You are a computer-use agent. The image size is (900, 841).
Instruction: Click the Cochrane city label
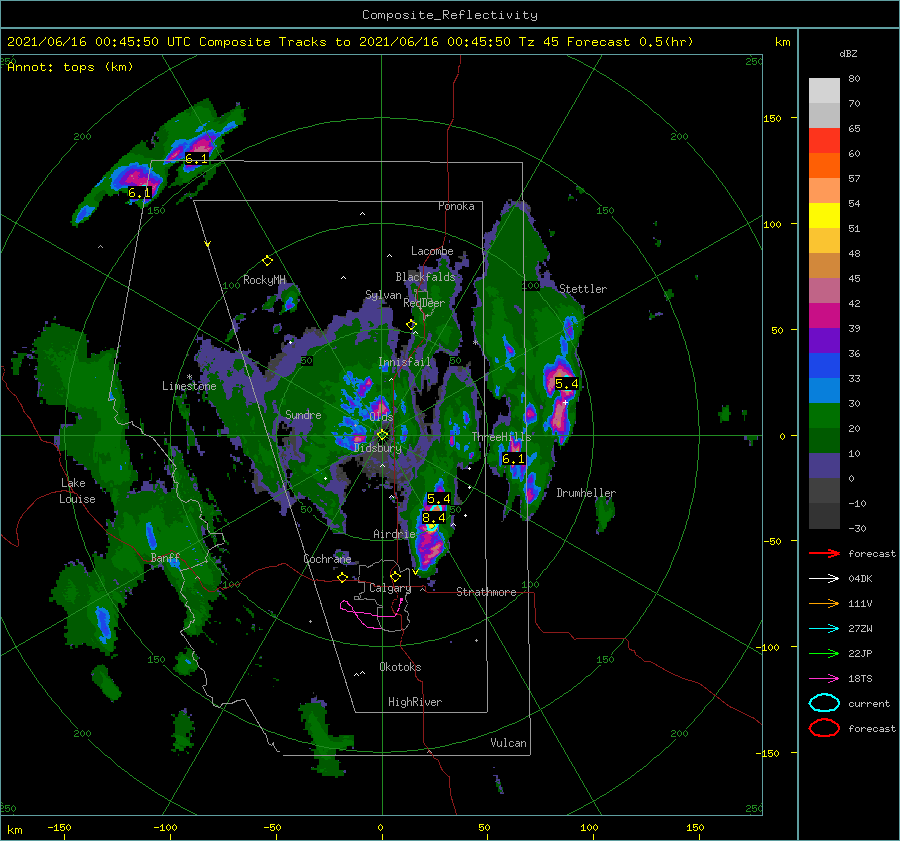click(x=327, y=559)
